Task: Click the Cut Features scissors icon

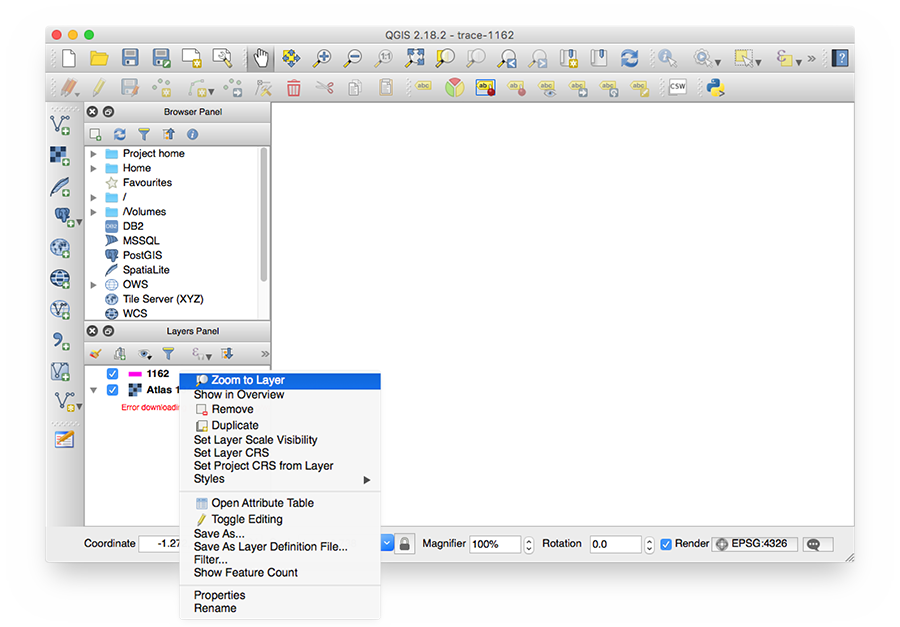Action: tap(325, 87)
